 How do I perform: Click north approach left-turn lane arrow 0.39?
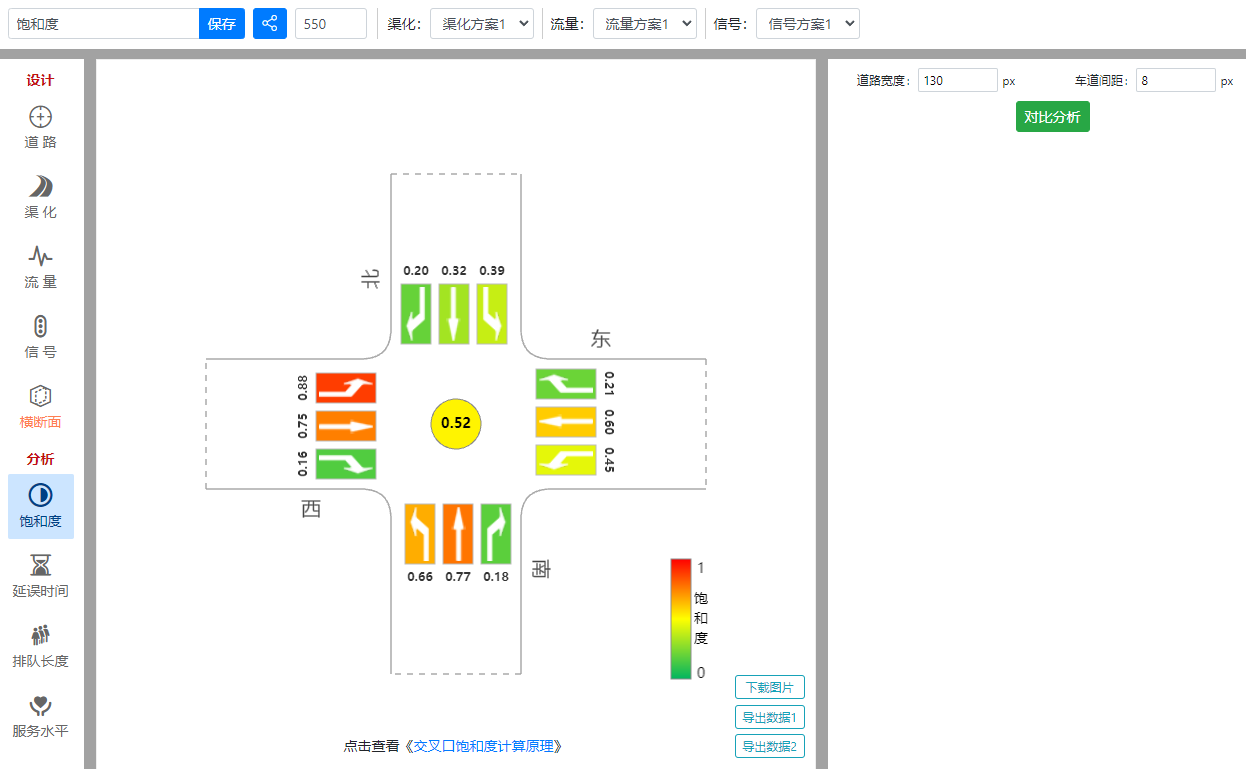tap(492, 314)
